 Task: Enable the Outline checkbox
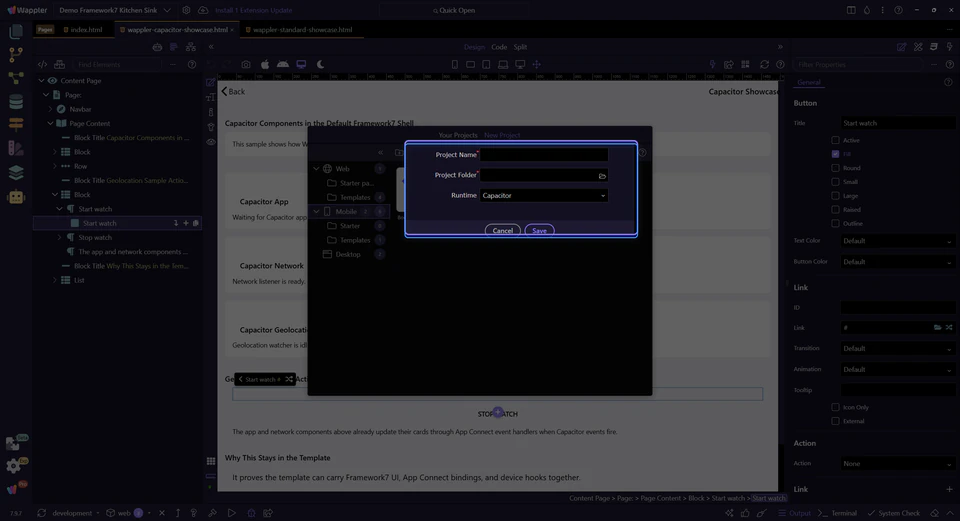pyautogui.click(x=835, y=223)
